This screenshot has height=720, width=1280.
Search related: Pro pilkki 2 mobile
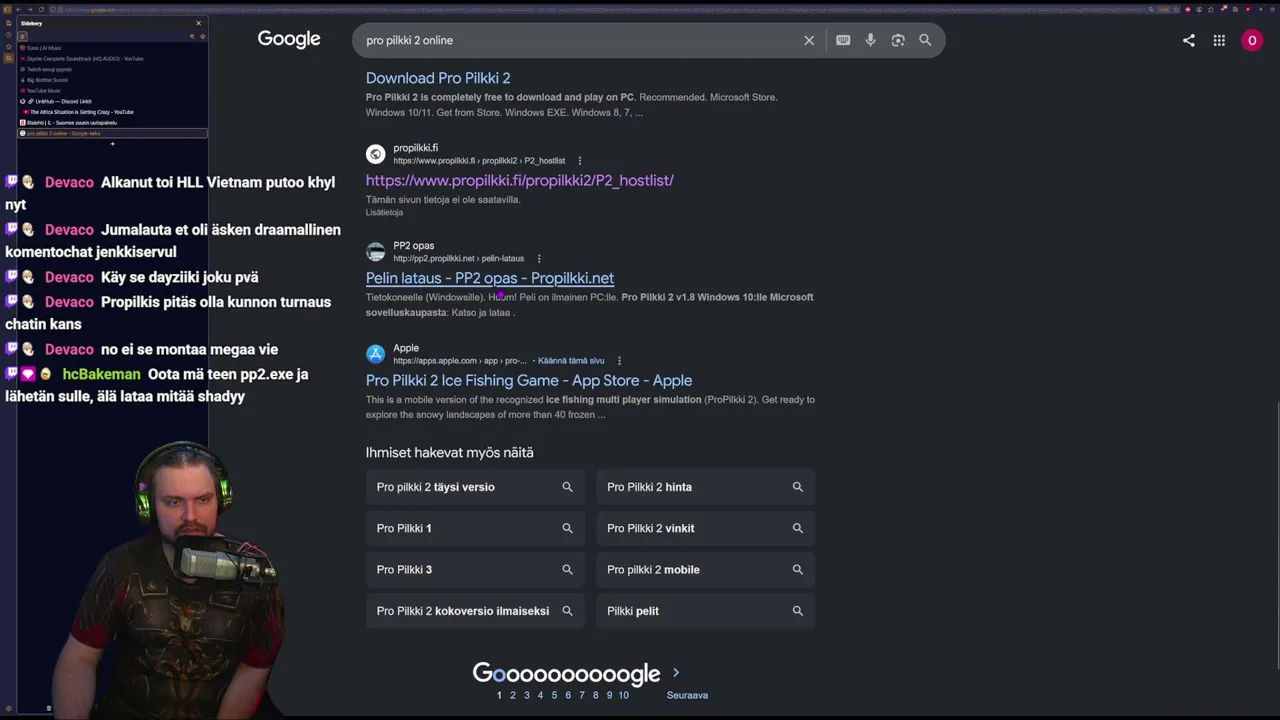tap(706, 569)
